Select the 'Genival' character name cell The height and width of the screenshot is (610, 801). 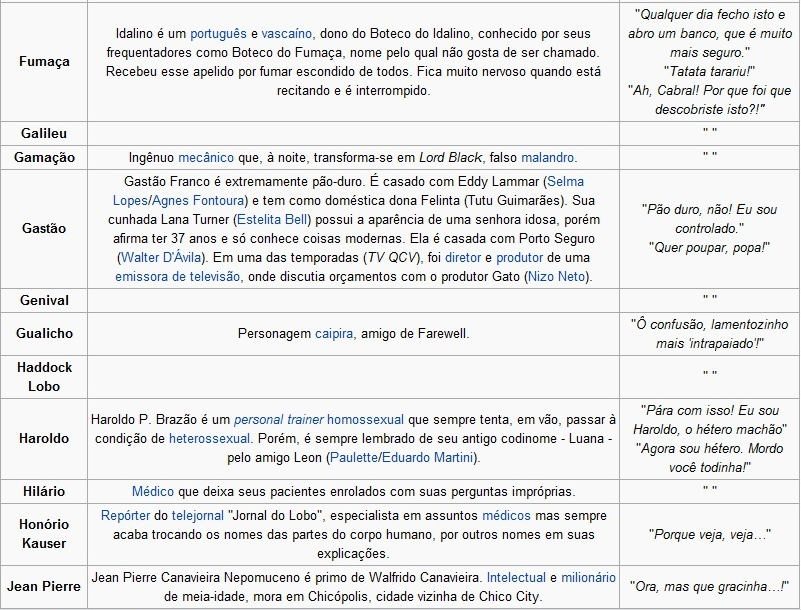[44, 300]
